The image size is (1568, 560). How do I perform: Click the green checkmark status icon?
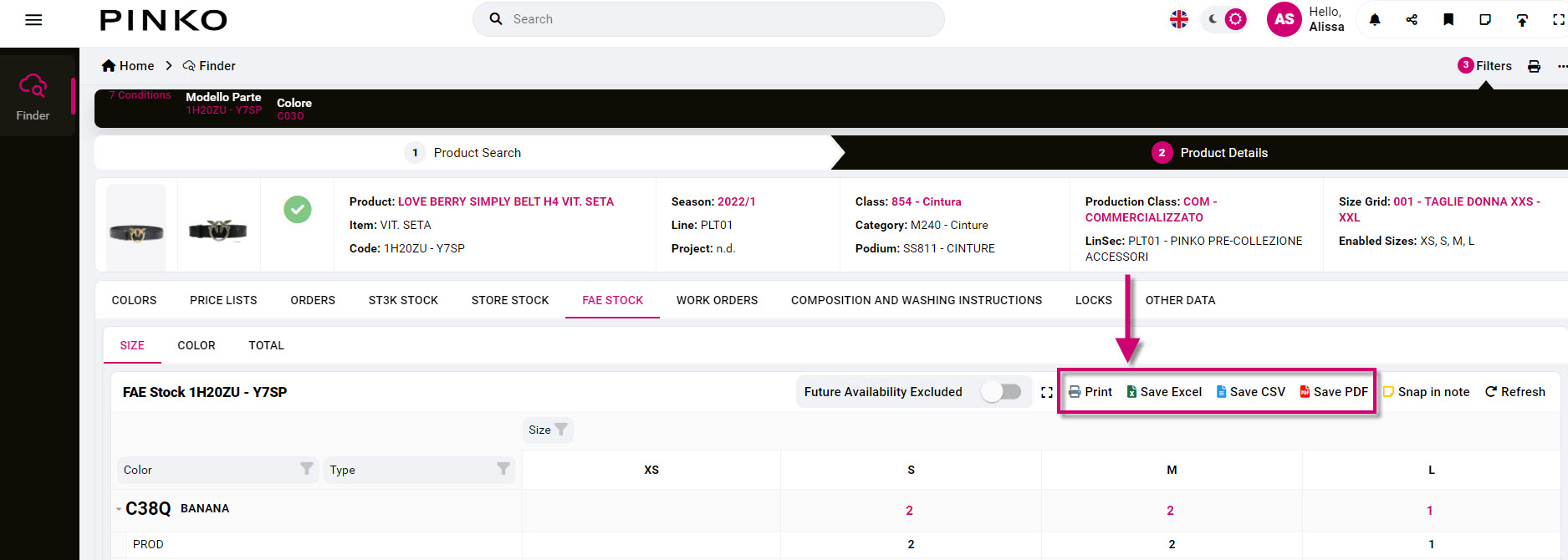pos(298,209)
